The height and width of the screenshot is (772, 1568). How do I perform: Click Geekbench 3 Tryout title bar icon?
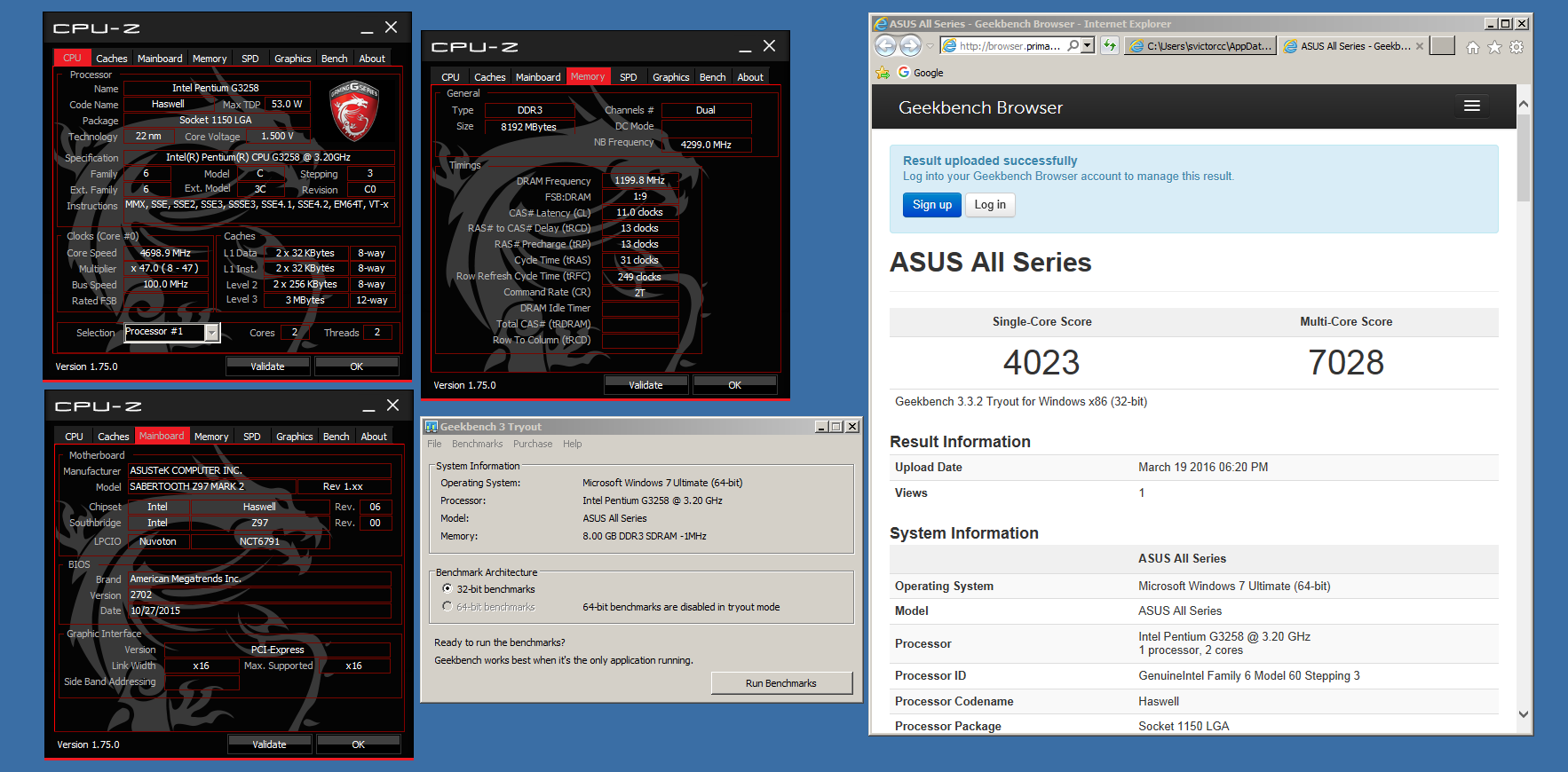[432, 427]
